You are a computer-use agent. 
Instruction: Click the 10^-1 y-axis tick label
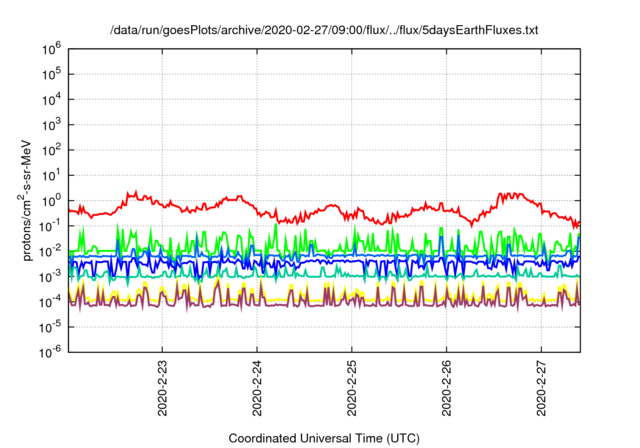click(51, 226)
